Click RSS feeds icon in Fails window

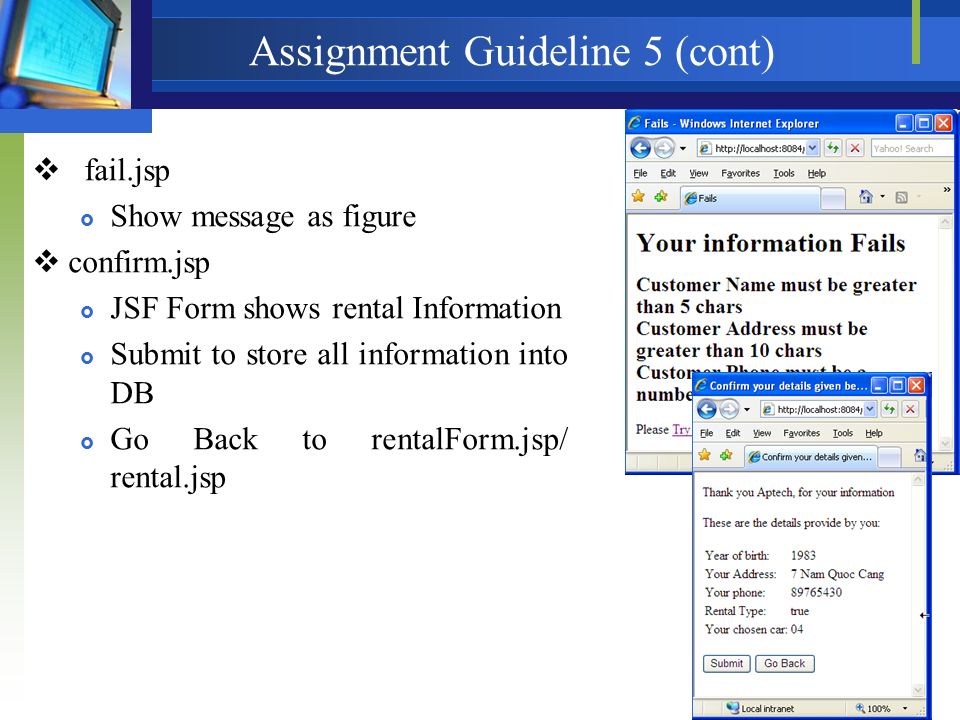click(x=901, y=197)
